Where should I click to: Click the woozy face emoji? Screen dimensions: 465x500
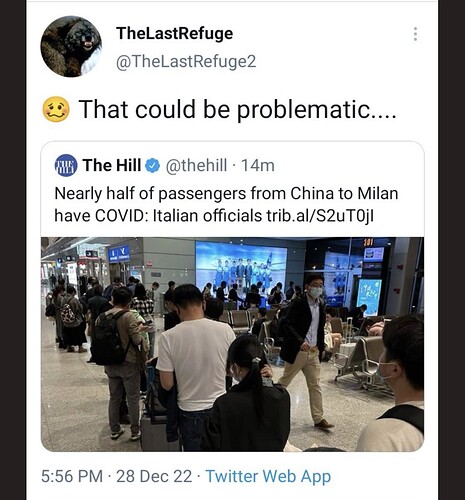56,109
